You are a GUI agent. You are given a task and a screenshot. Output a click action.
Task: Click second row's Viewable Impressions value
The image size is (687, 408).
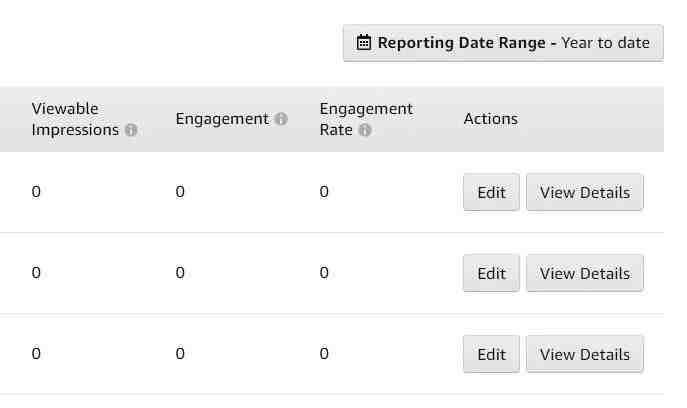click(x=36, y=273)
